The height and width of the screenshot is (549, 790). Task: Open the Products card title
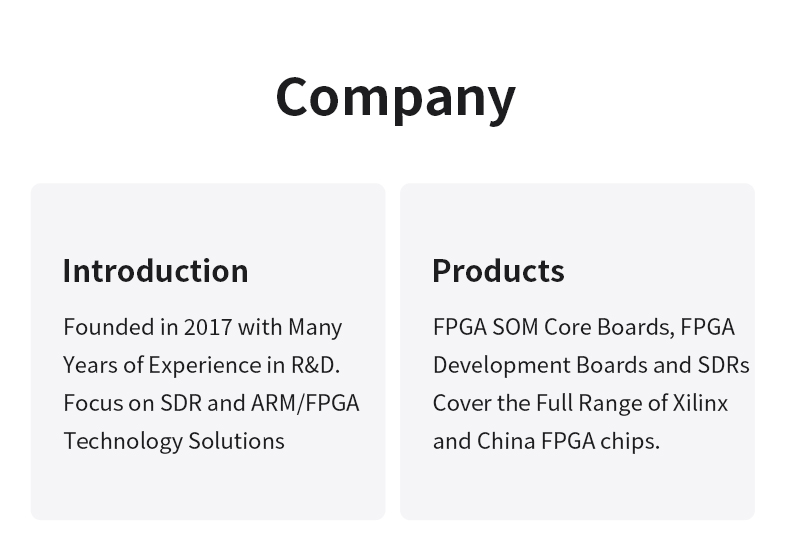pyautogui.click(x=498, y=271)
